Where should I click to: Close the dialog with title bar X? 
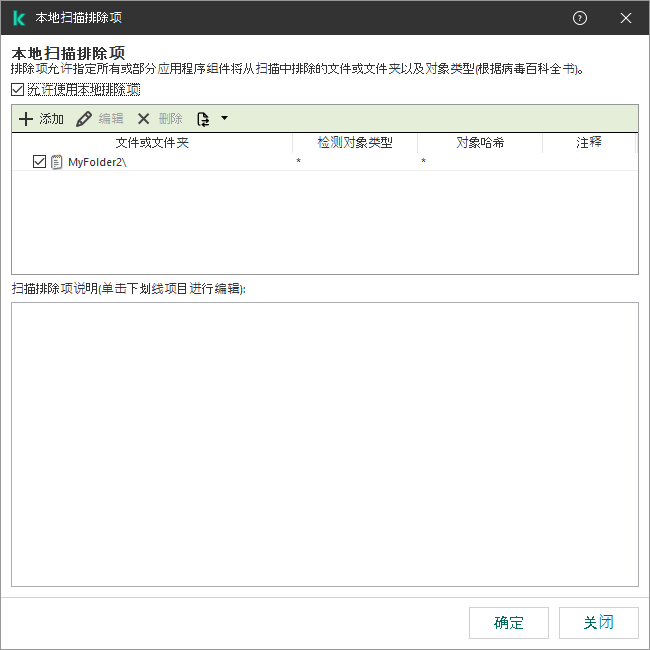click(x=626, y=18)
